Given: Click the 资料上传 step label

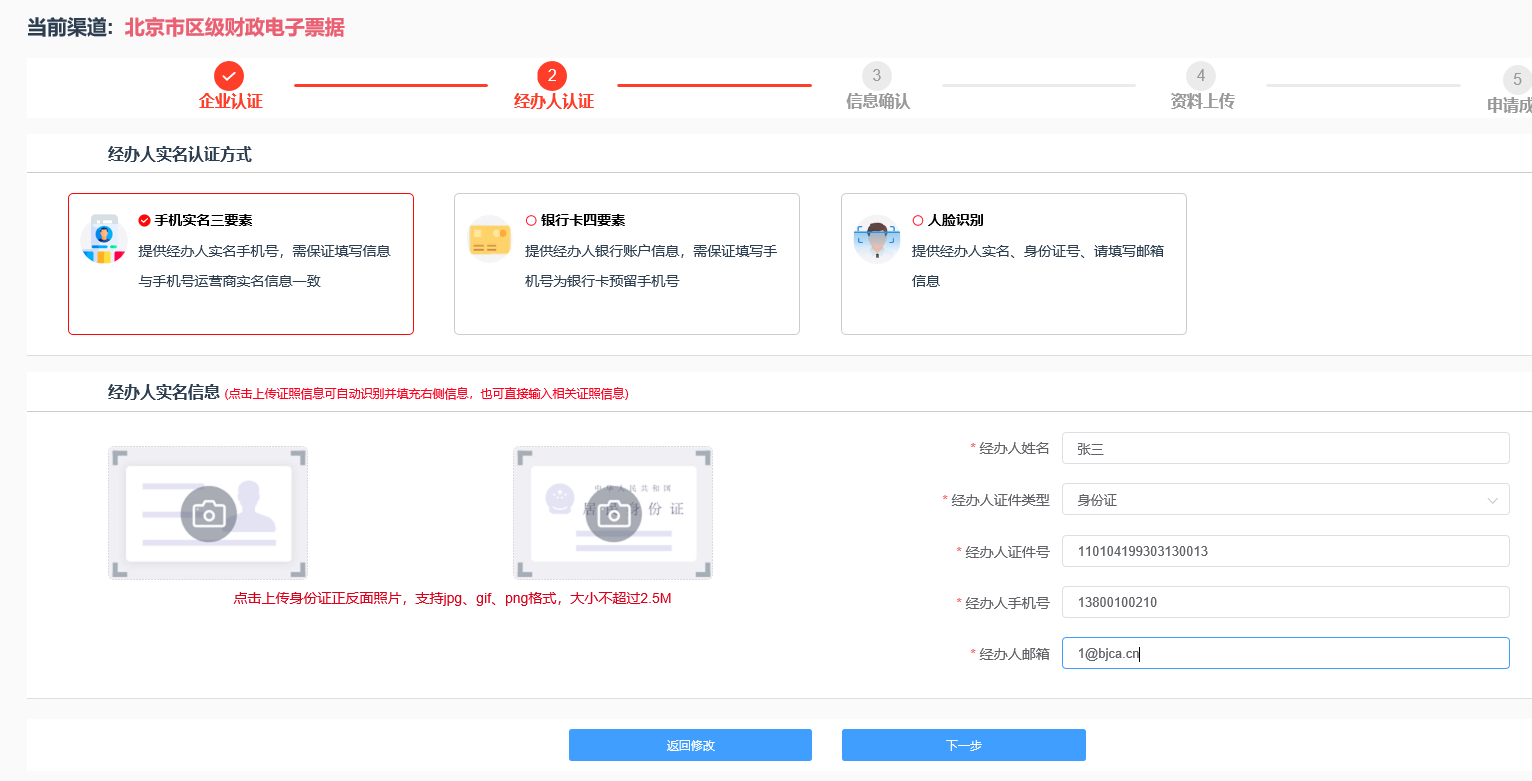Looking at the screenshot, I should point(1202,101).
